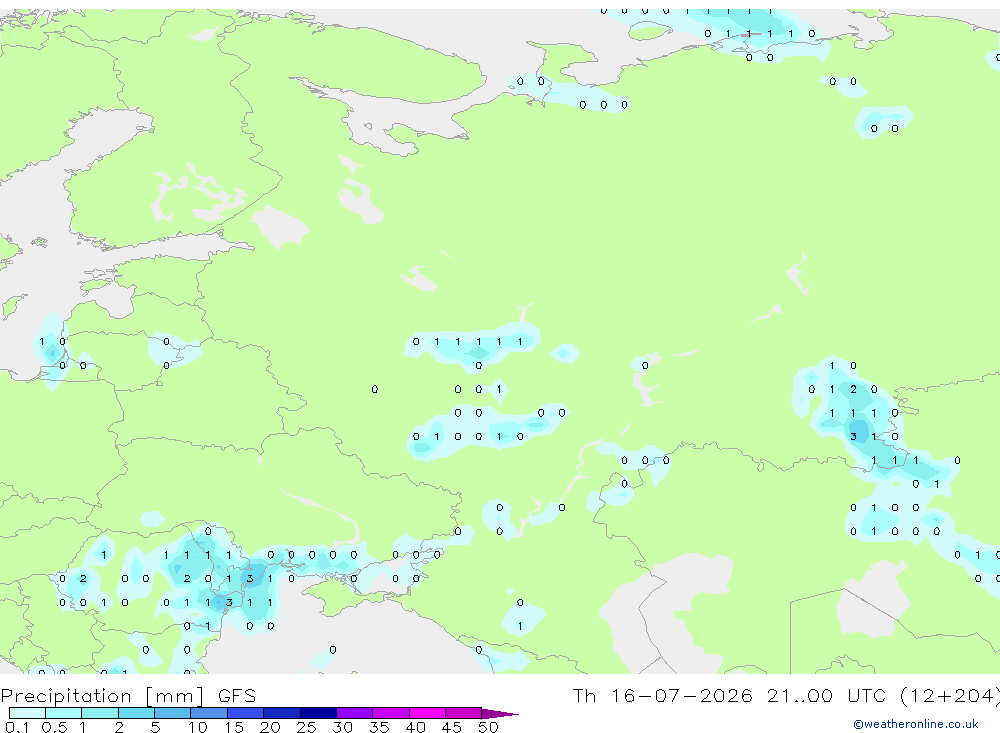Pick the 15–20 mm royal blue legend swatch
This screenshot has height=733, width=1000.
pyautogui.click(x=246, y=713)
